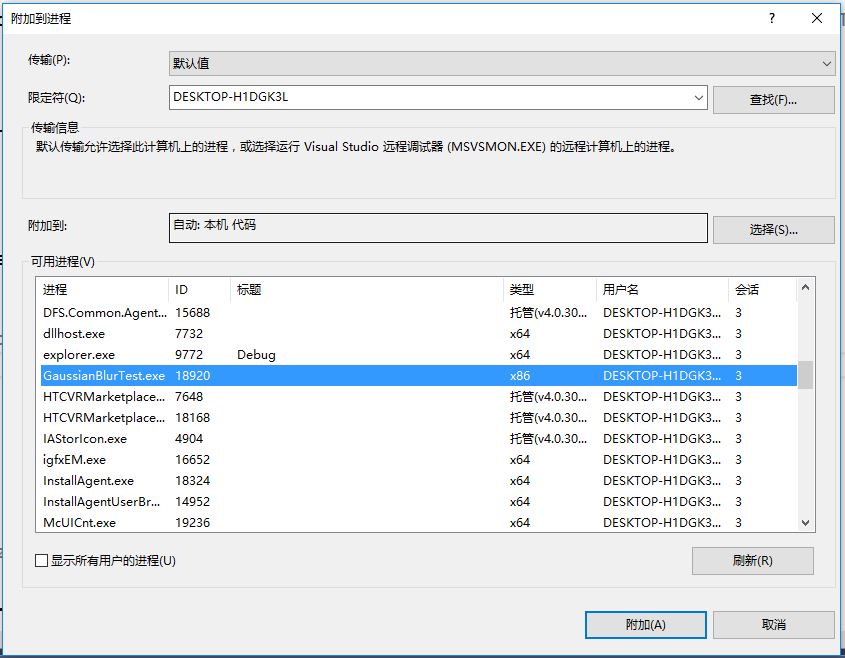
Task: Click the process list scrollbar thumb
Action: coord(805,375)
